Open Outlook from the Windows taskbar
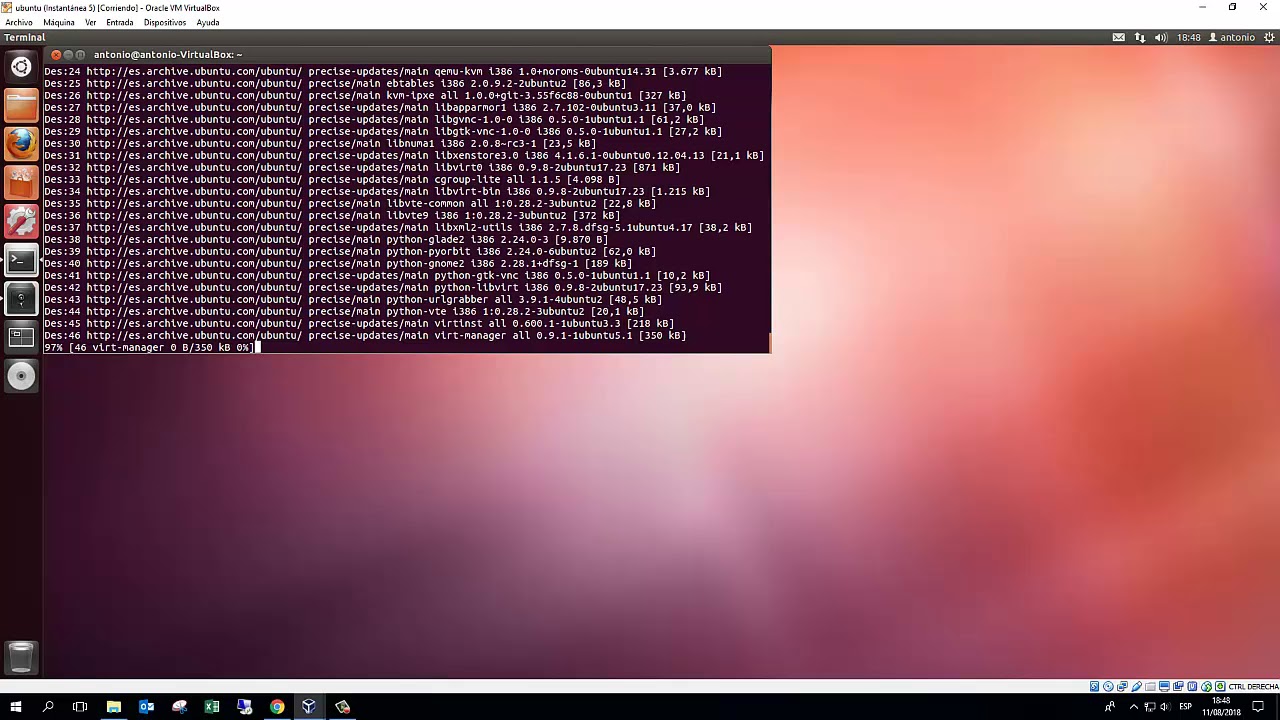 point(146,707)
